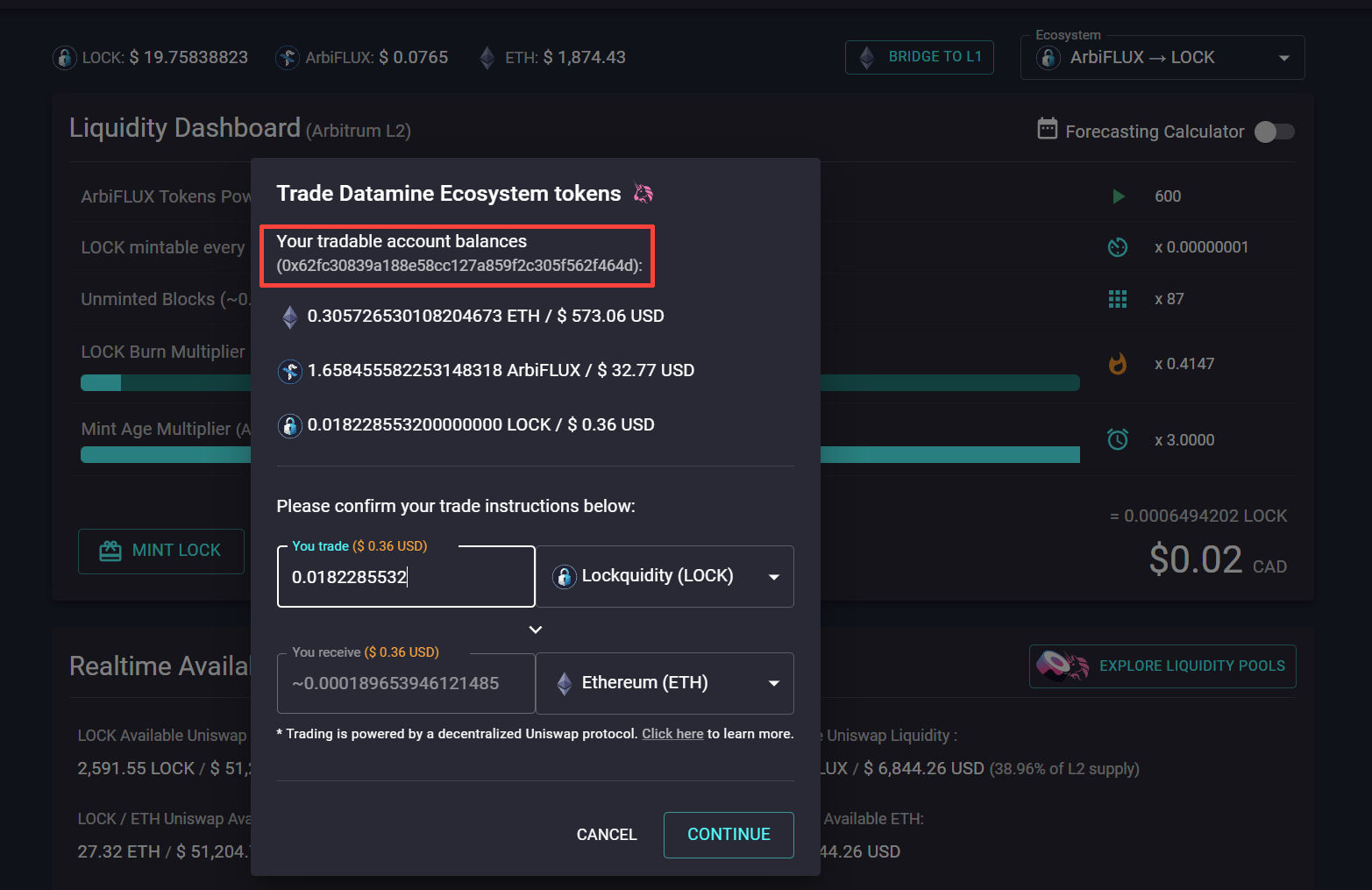This screenshot has width=1372, height=890.
Task: Click the 'x 0.00000001' LOCK mintable value
Action: [1201, 247]
